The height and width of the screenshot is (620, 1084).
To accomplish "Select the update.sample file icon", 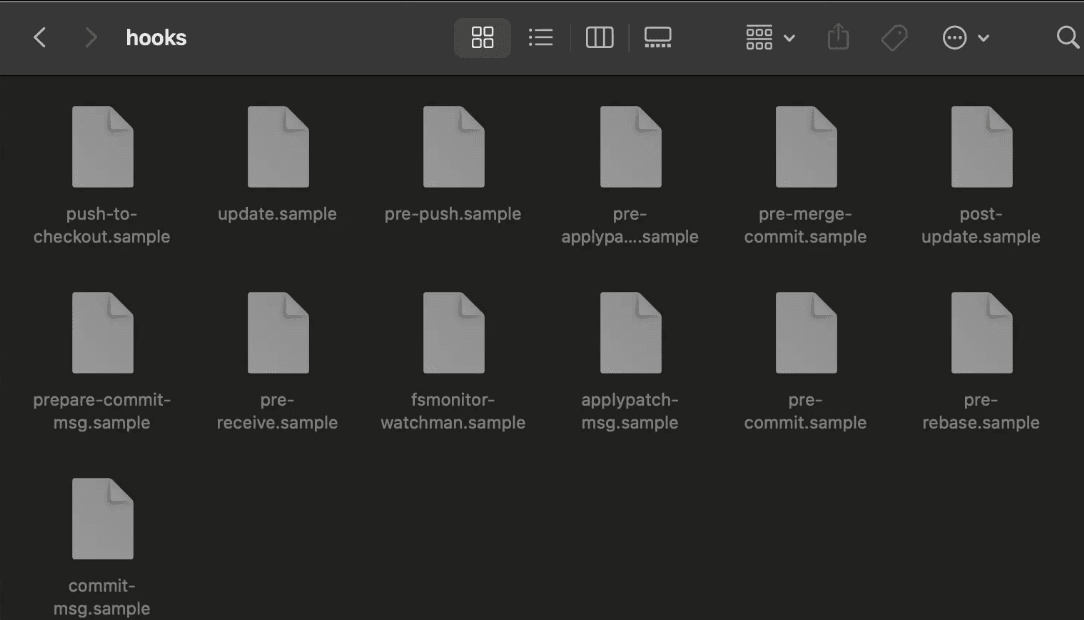I will pyautogui.click(x=277, y=148).
